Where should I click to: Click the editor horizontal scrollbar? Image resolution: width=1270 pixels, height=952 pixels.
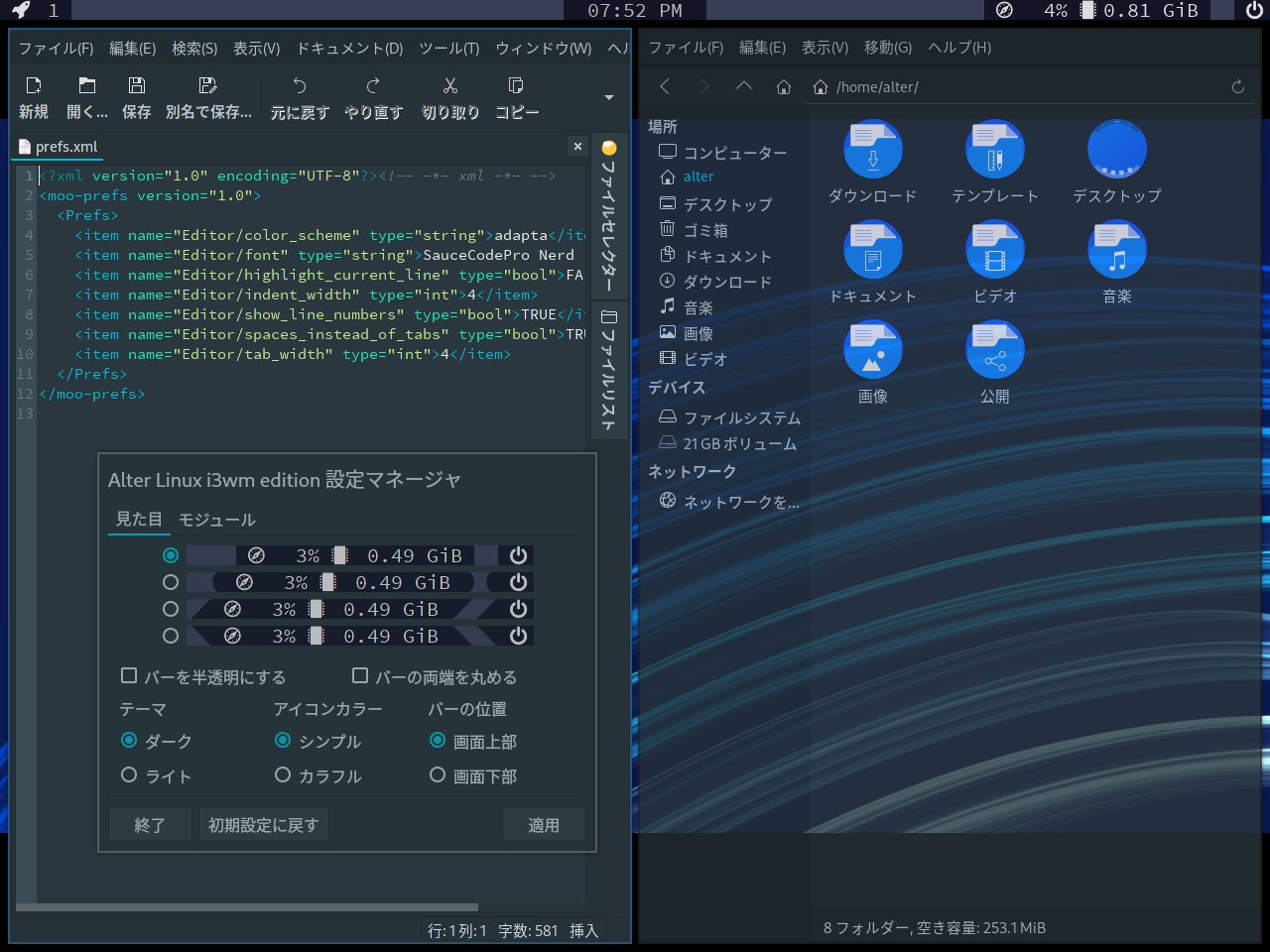click(x=247, y=906)
